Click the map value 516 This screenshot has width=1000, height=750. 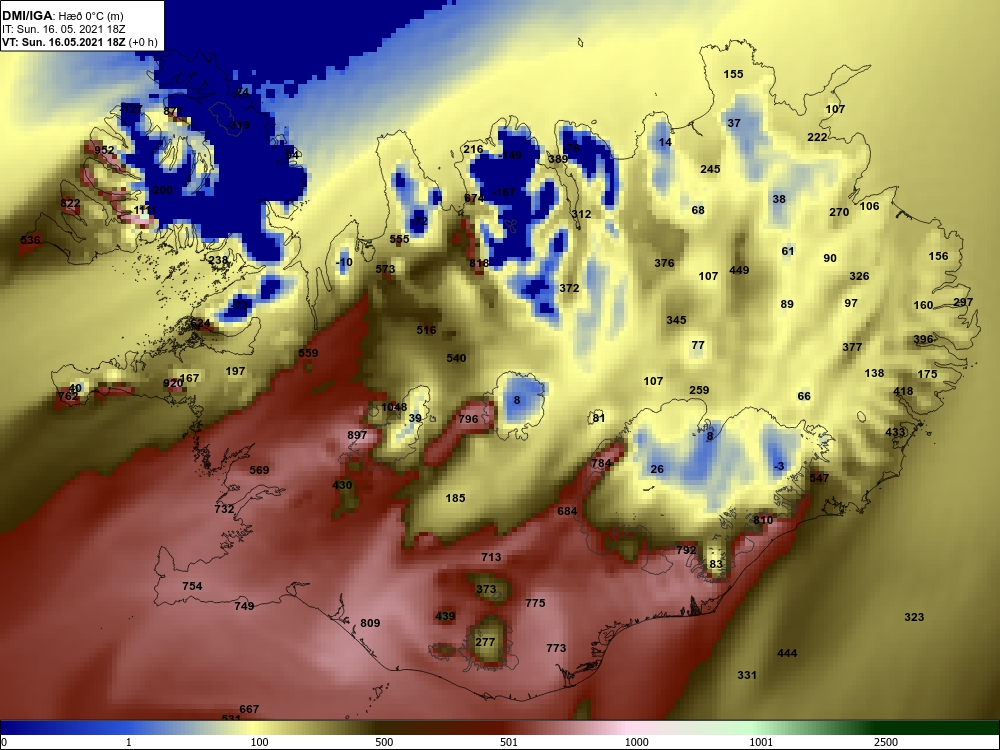pyautogui.click(x=426, y=330)
